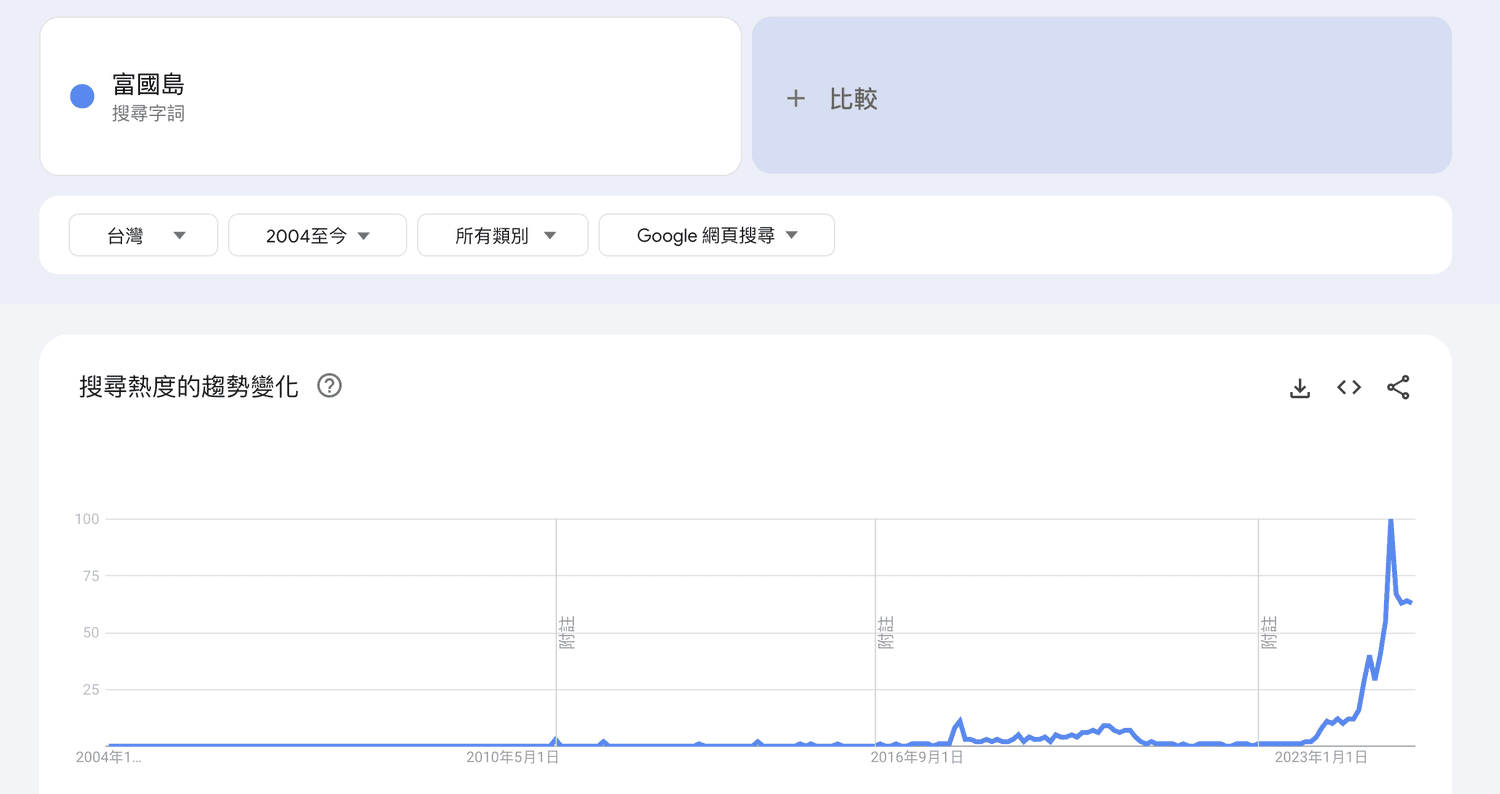Click the 搜尋熱度的趨勢變化 chart title
This screenshot has width=1500, height=794.
(x=189, y=387)
